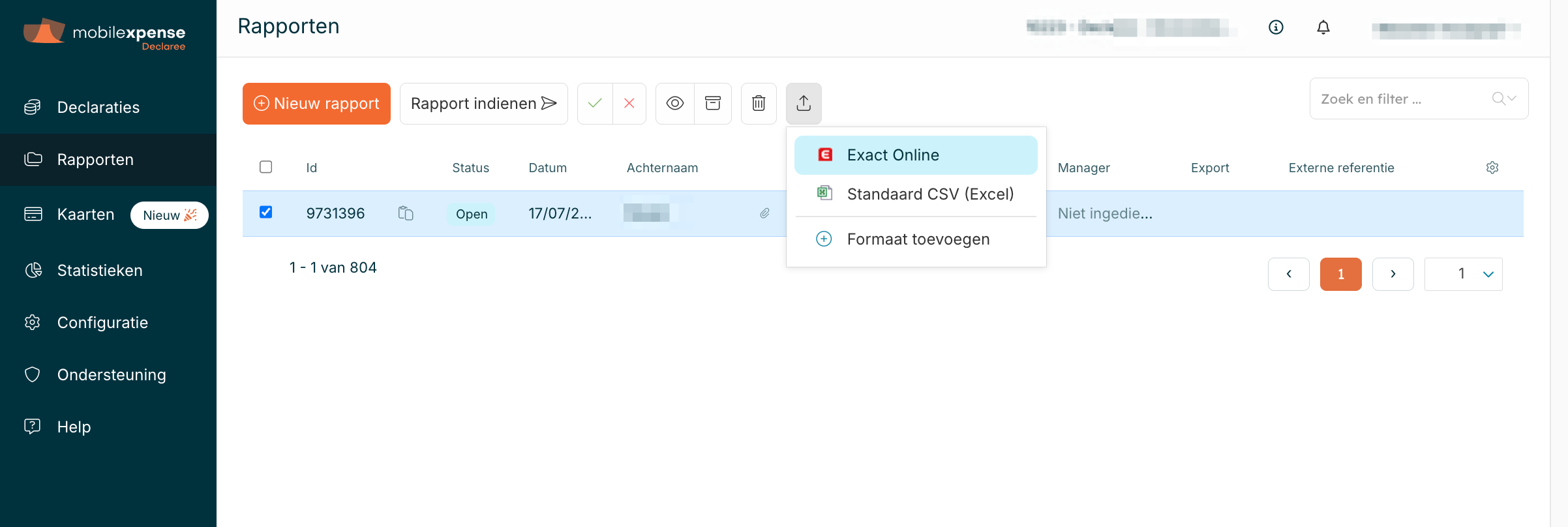The width and height of the screenshot is (1568, 527).
Task: Click the green checkmark approve icon
Action: 595,103
